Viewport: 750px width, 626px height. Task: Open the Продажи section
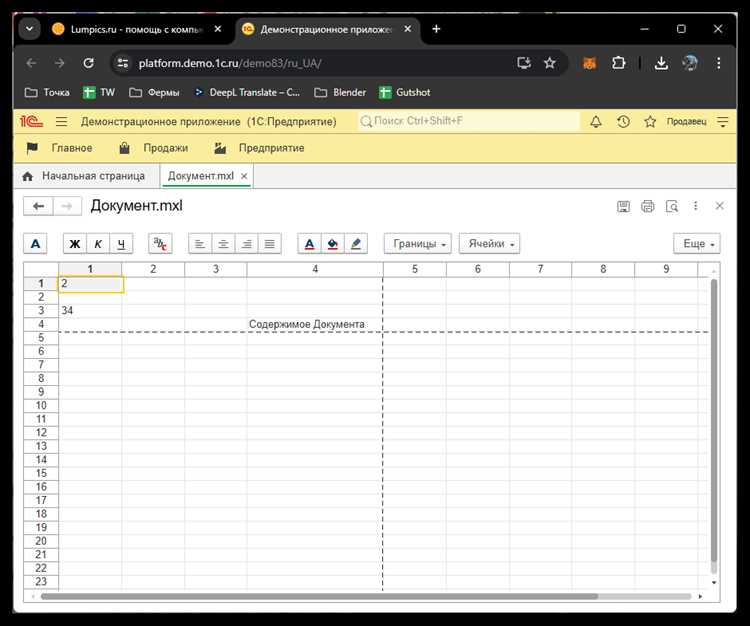click(154, 148)
